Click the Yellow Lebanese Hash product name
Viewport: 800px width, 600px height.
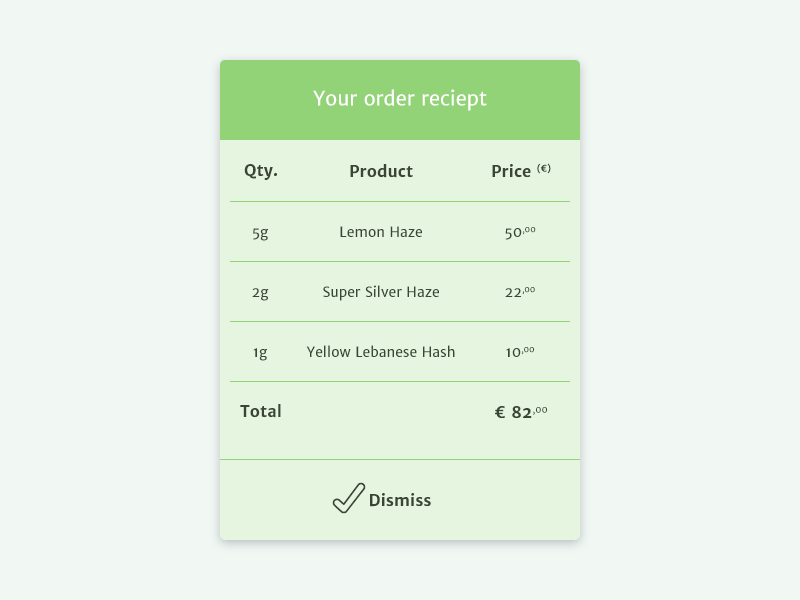coord(381,352)
